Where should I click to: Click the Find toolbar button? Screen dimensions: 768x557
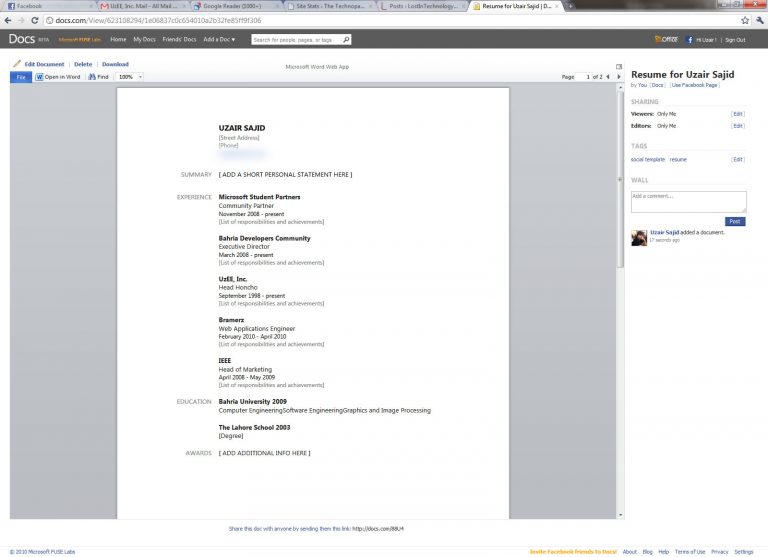point(98,77)
